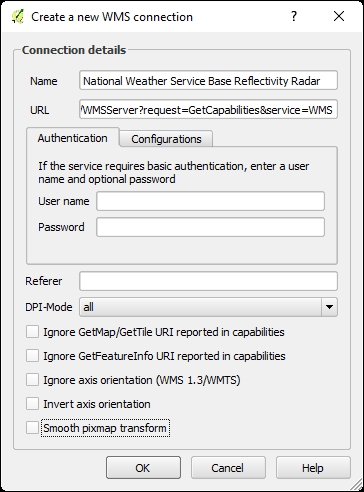Click the User name text field

(210, 201)
